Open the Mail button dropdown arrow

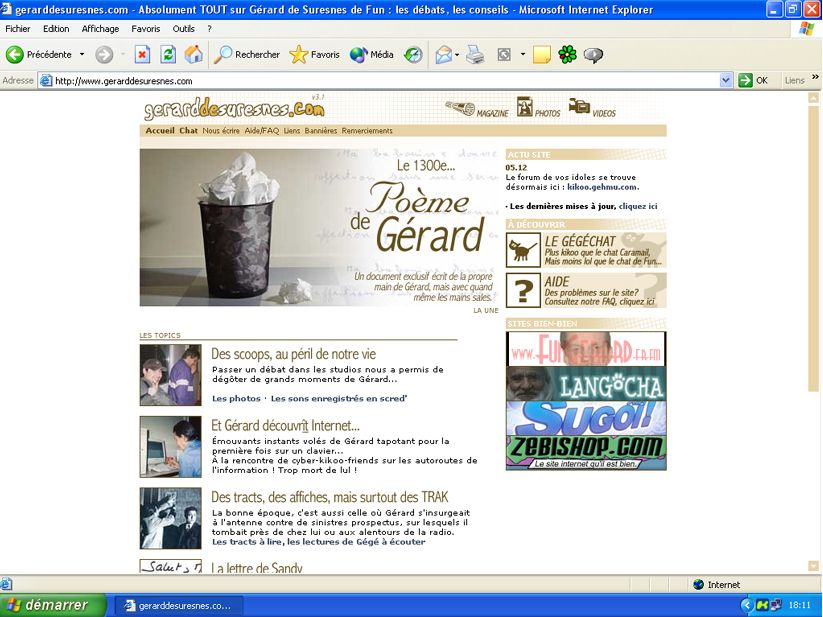tap(457, 55)
